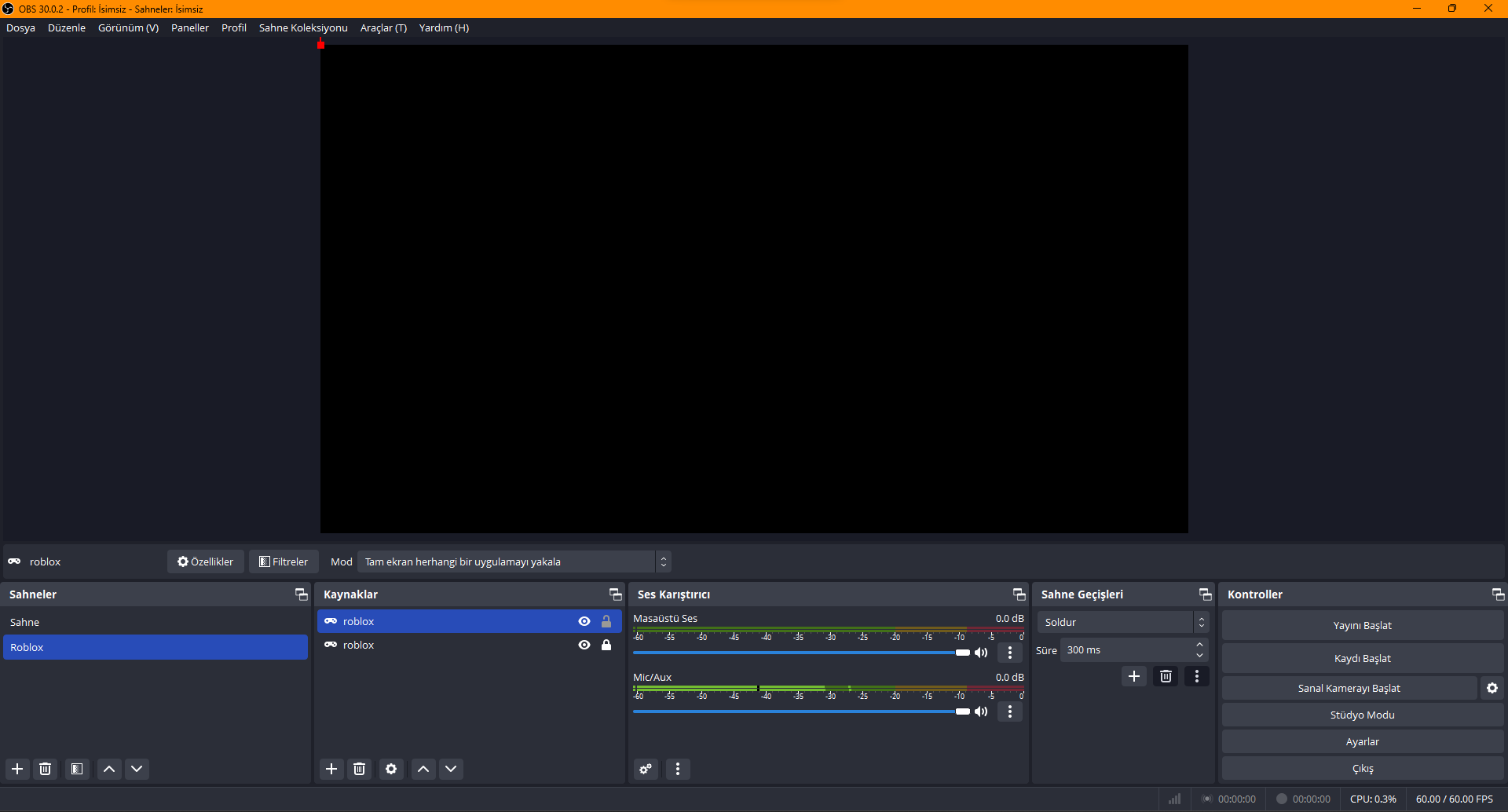This screenshot has width=1508, height=812.
Task: Open source properties gear in Kaynaklar panel
Action: [x=391, y=769]
